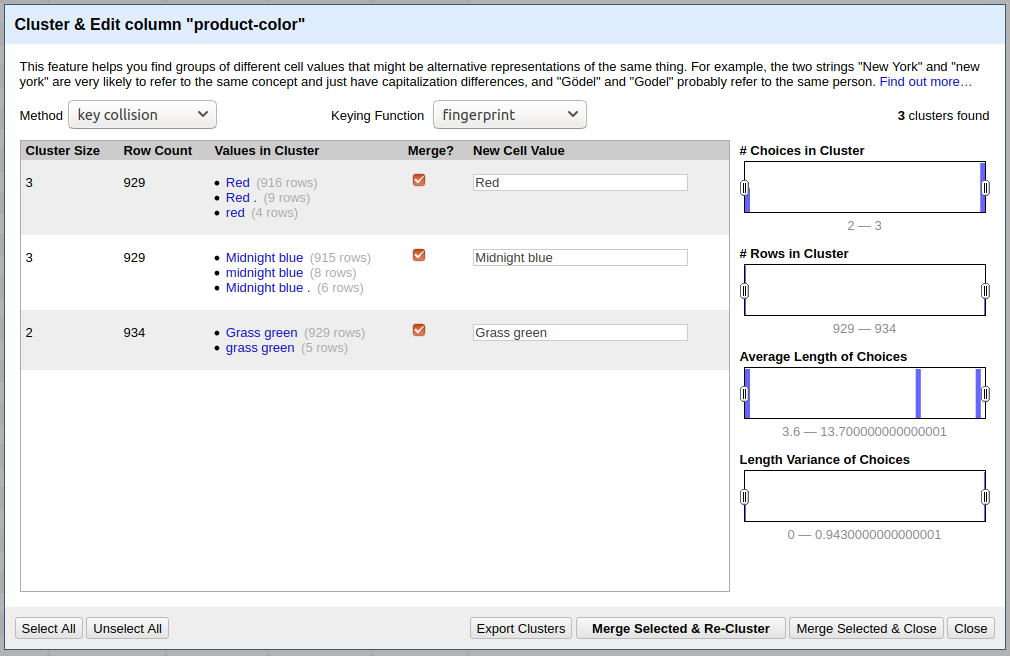Click the "Select All" button
Image resolution: width=1010 pixels, height=656 pixels.
(48, 628)
